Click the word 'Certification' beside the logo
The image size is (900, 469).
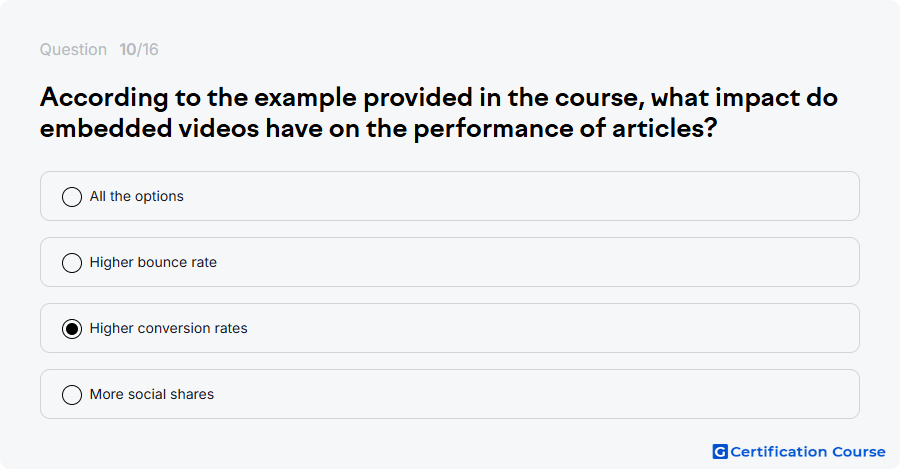tap(779, 452)
